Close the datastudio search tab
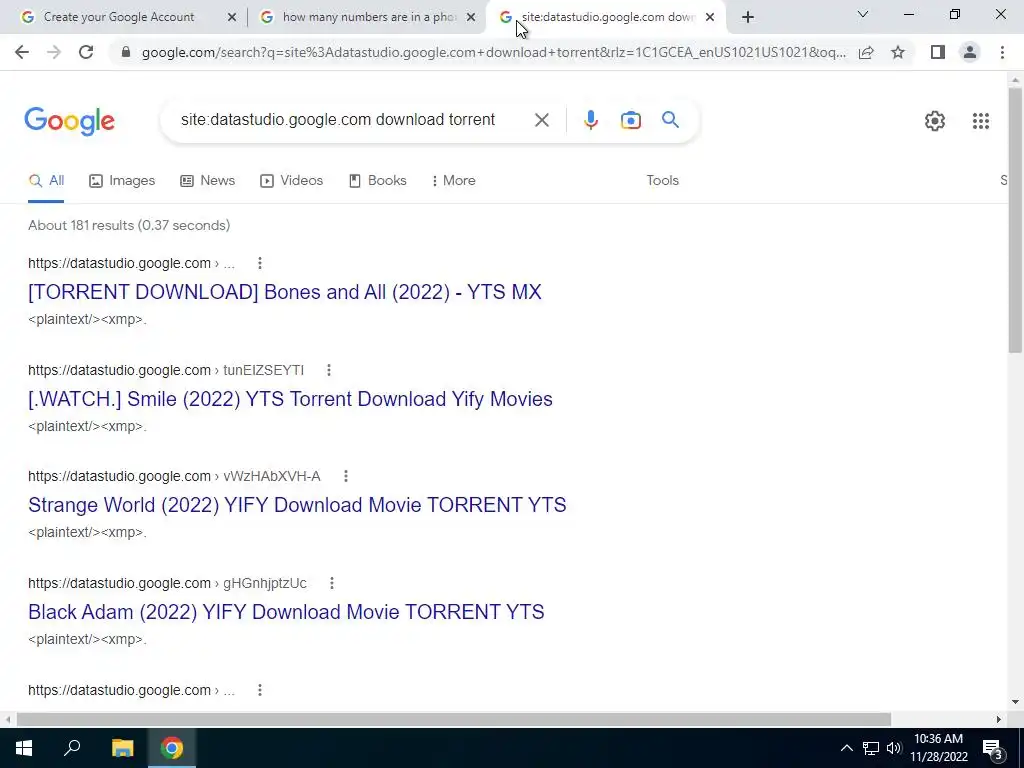1024x768 pixels. click(710, 17)
